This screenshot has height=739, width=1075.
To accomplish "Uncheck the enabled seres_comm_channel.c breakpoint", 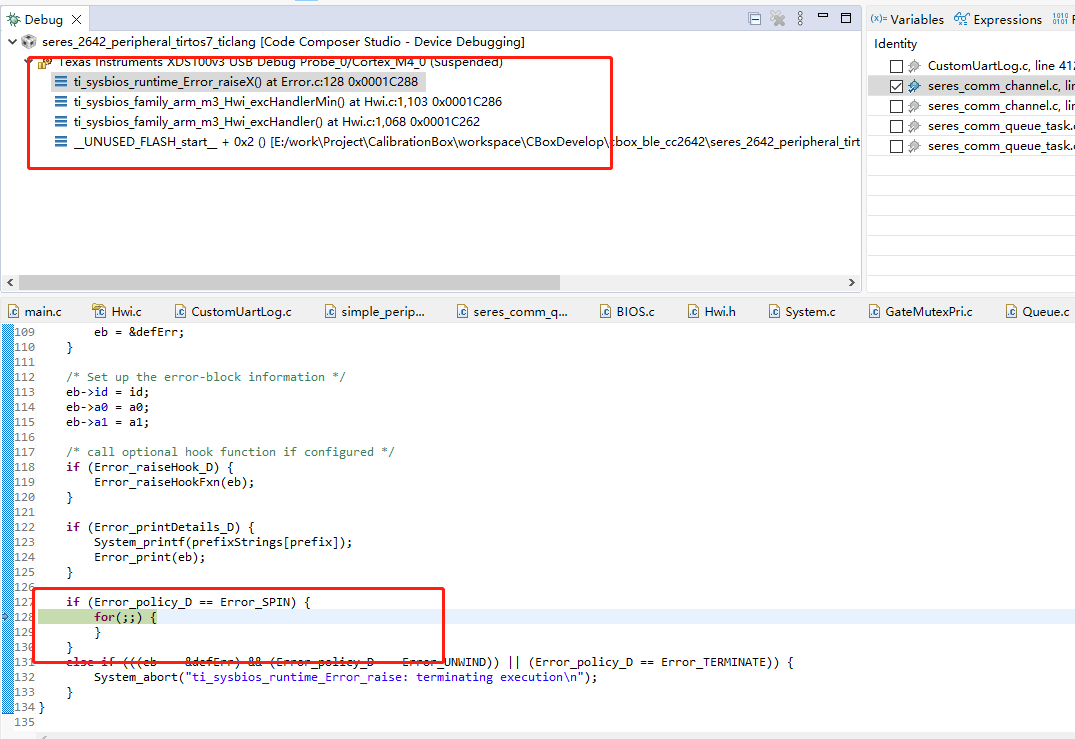I will 896,86.
